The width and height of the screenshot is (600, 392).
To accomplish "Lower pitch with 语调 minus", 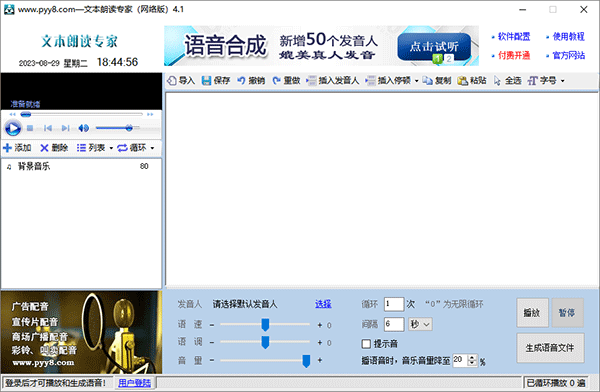I will click(212, 342).
